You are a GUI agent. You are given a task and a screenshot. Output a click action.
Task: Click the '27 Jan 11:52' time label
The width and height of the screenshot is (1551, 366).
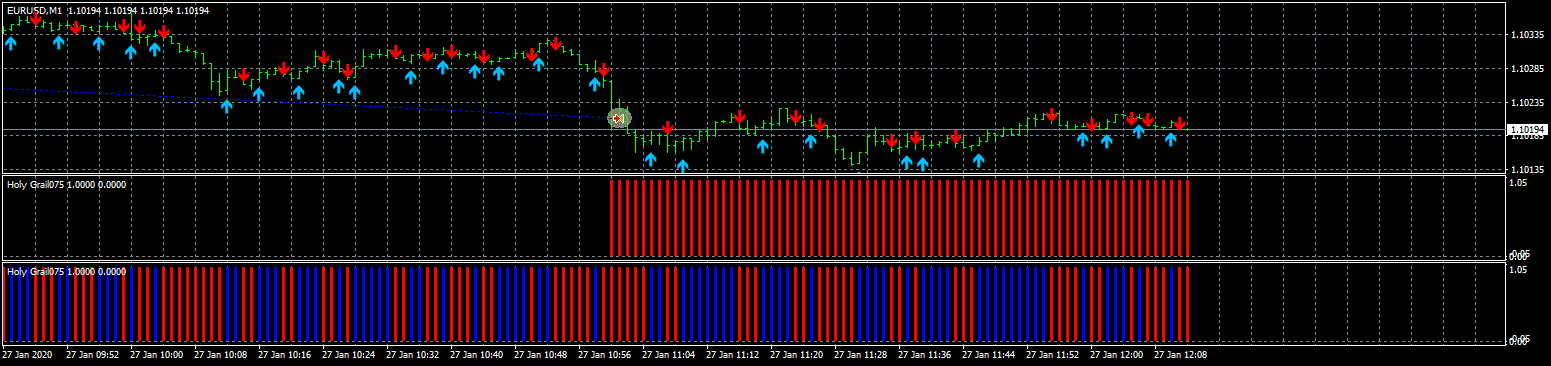[x=1052, y=354]
